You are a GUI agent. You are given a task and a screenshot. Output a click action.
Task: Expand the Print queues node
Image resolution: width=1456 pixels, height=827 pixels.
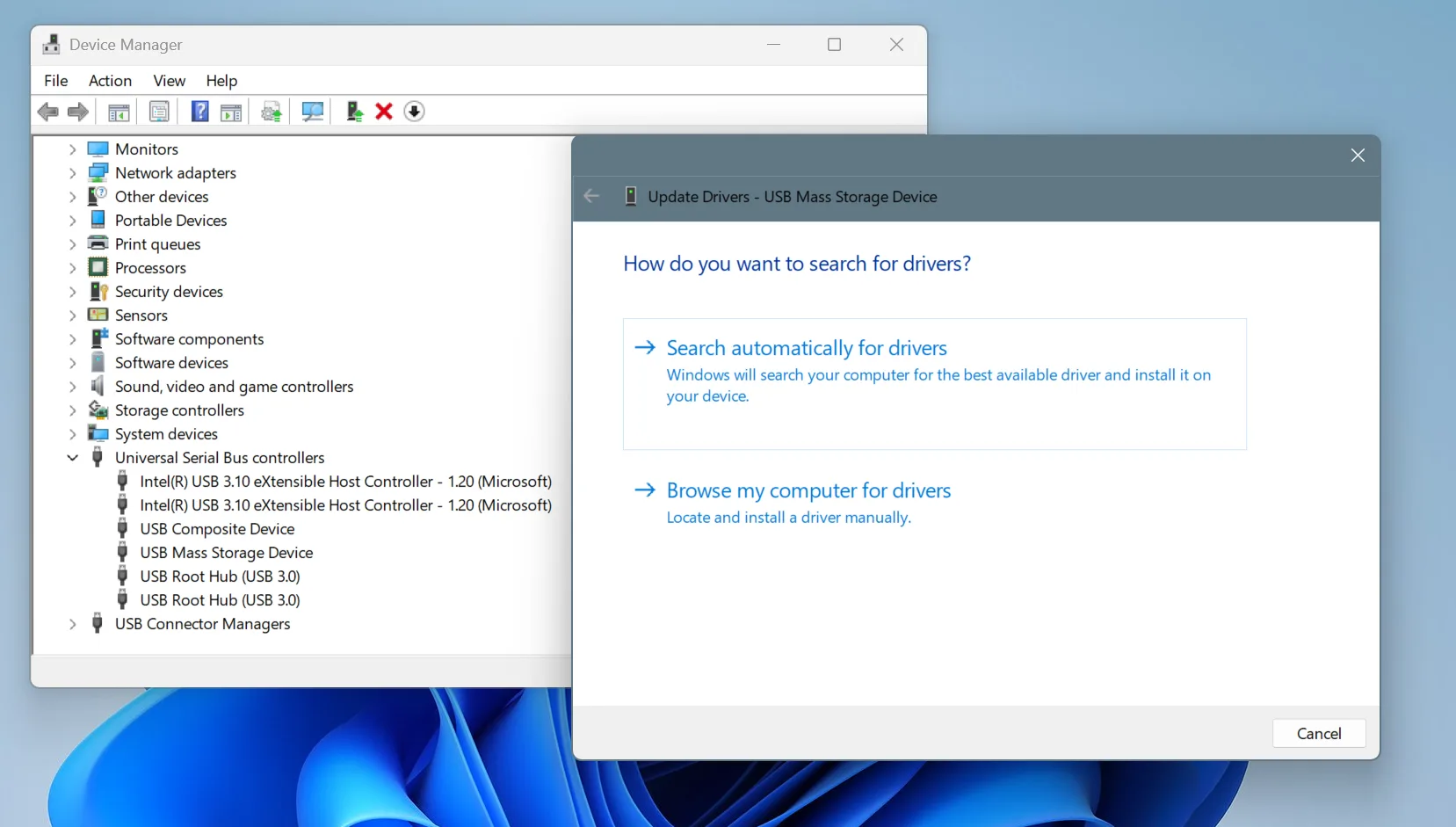[x=73, y=244]
